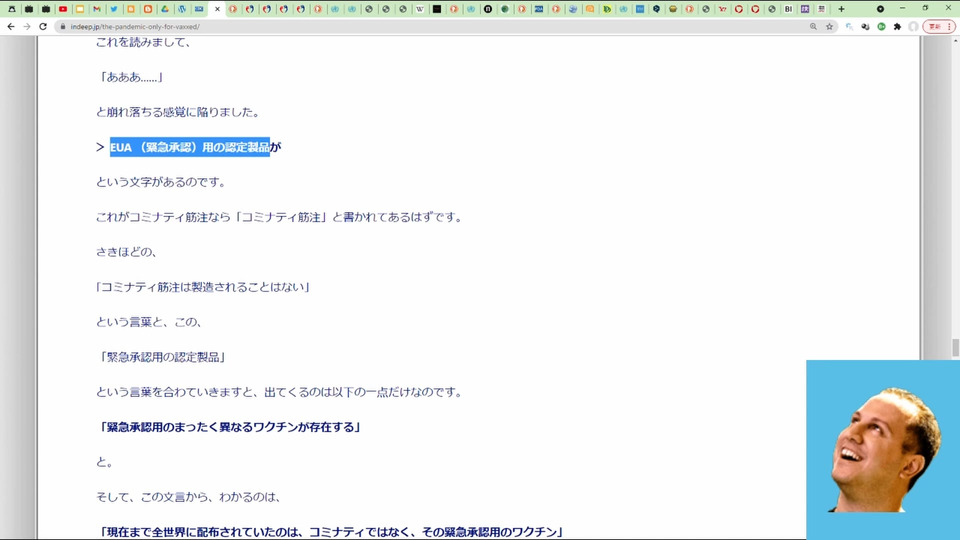This screenshot has width=960, height=540.
Task: Switch to the Gmail tab
Action: [x=97, y=9]
